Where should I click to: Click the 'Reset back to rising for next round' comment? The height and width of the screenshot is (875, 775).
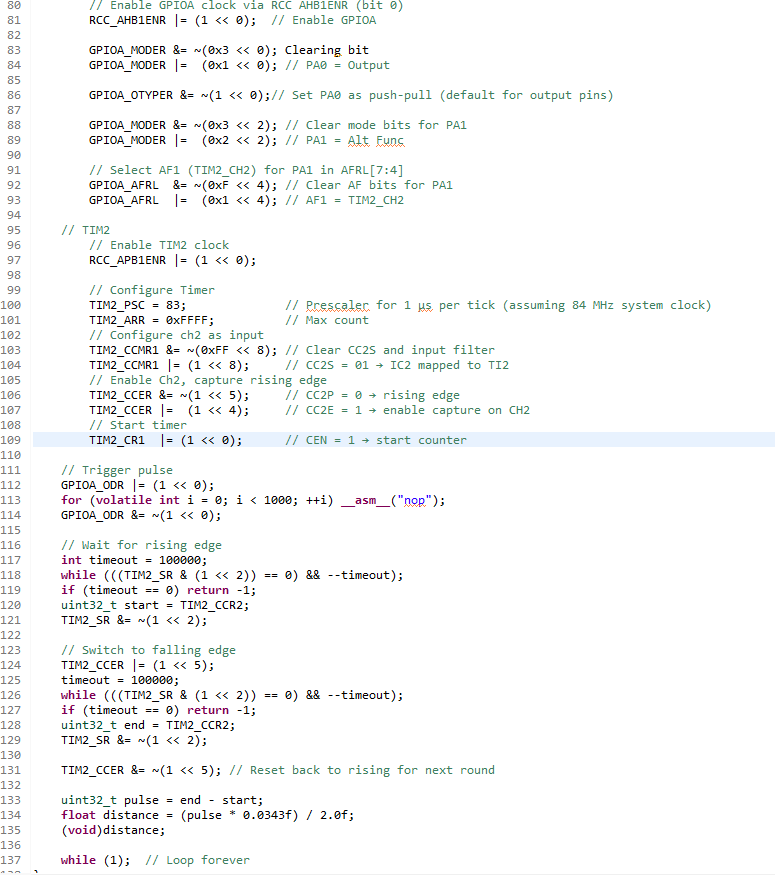372,770
